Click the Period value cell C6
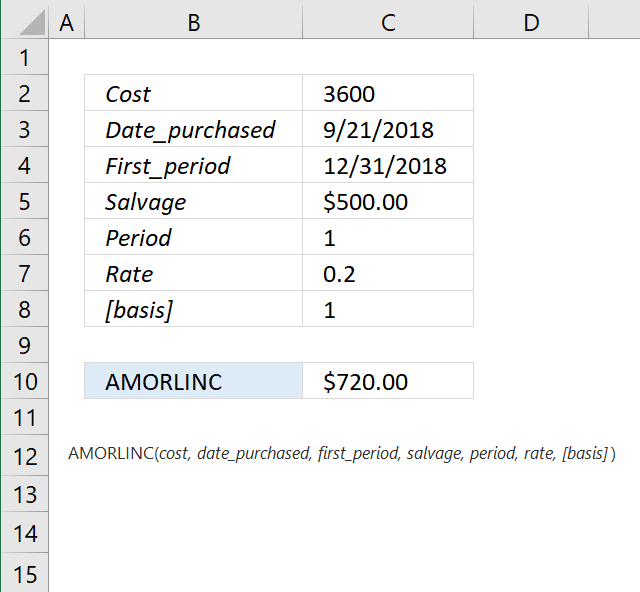 click(x=388, y=237)
